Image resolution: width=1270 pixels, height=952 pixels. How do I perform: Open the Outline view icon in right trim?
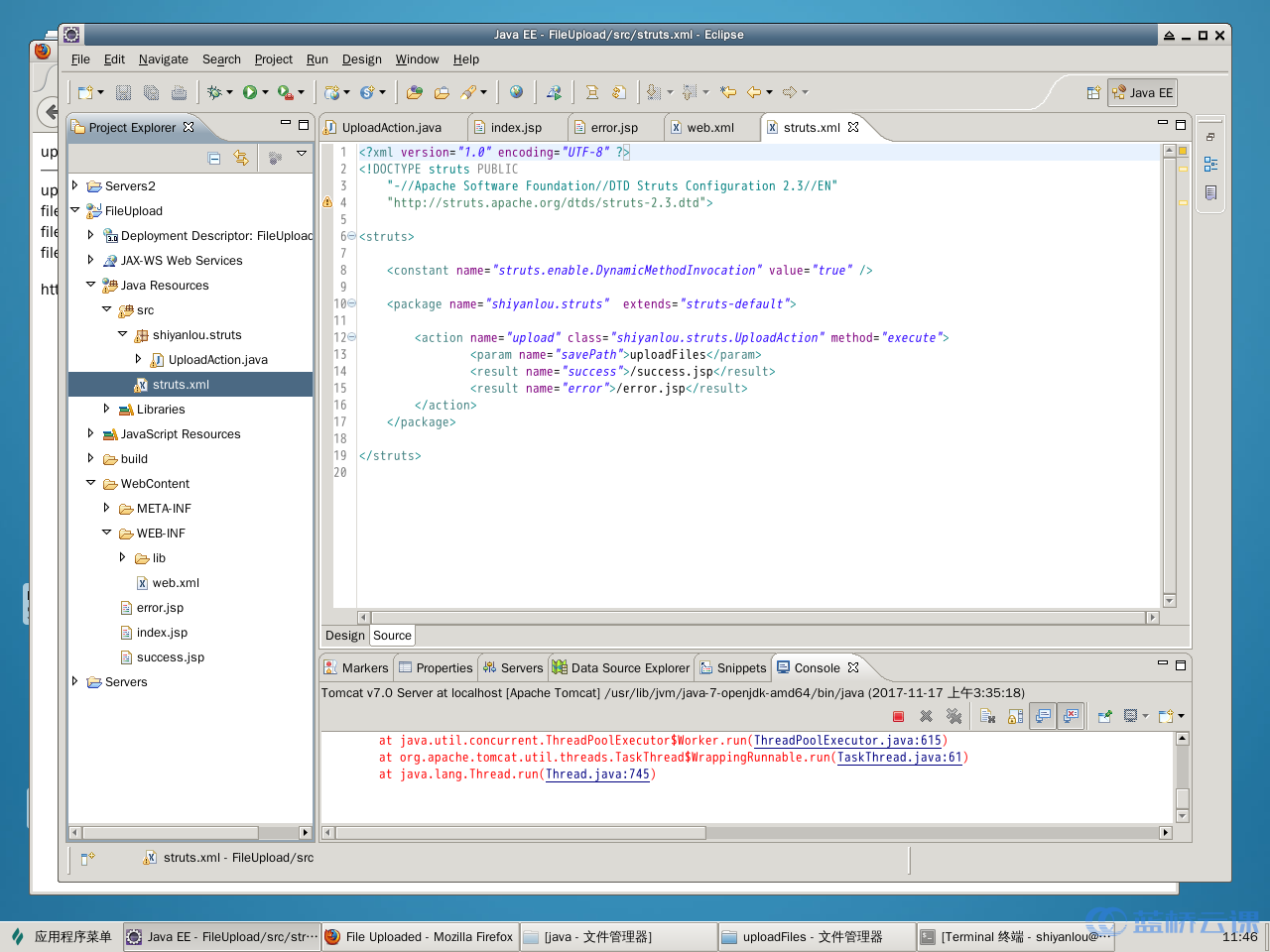(1210, 165)
